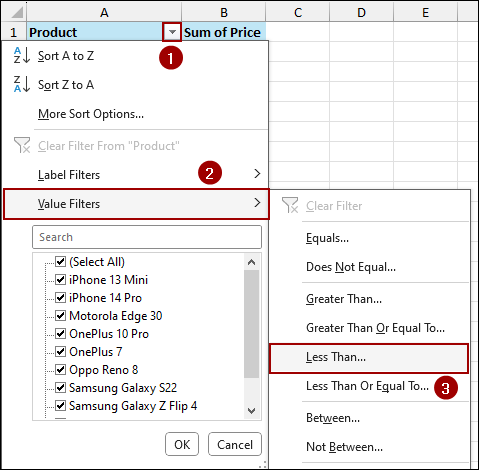
Task: Uncheck the OnePlus 7 checkbox
Action: (x=60, y=351)
